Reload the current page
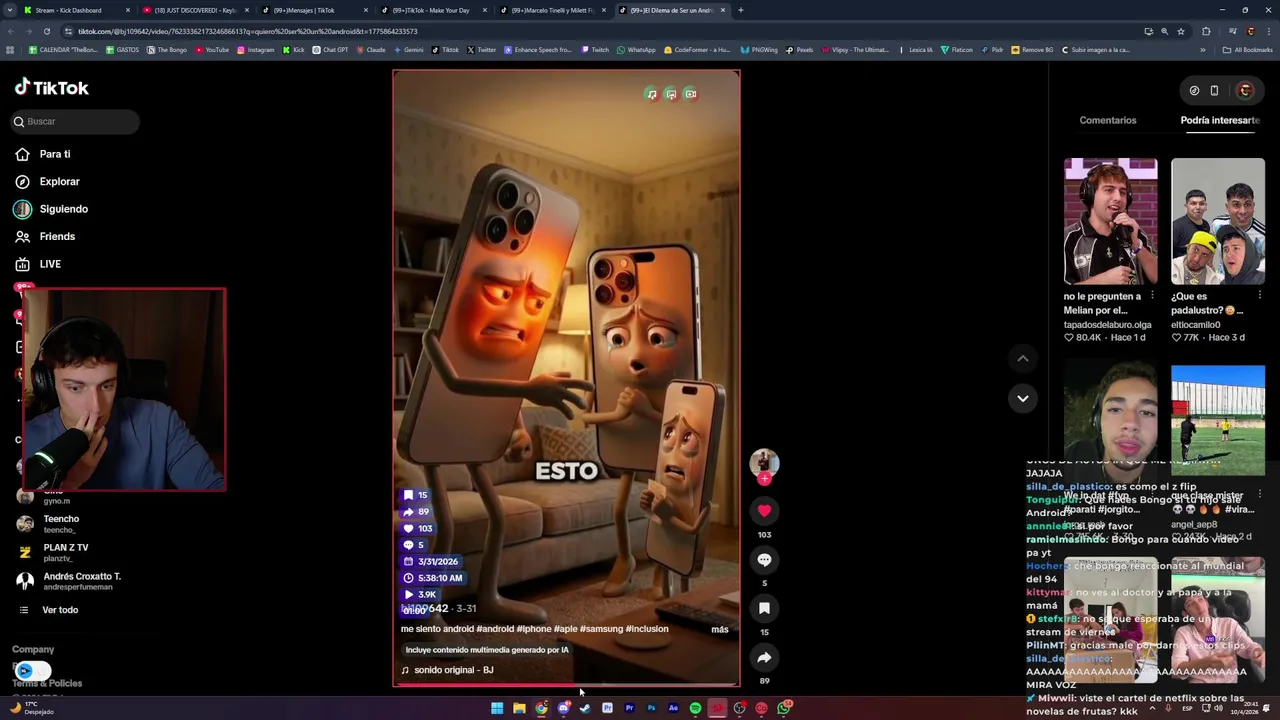The width and height of the screenshot is (1280, 720). [x=46, y=31]
